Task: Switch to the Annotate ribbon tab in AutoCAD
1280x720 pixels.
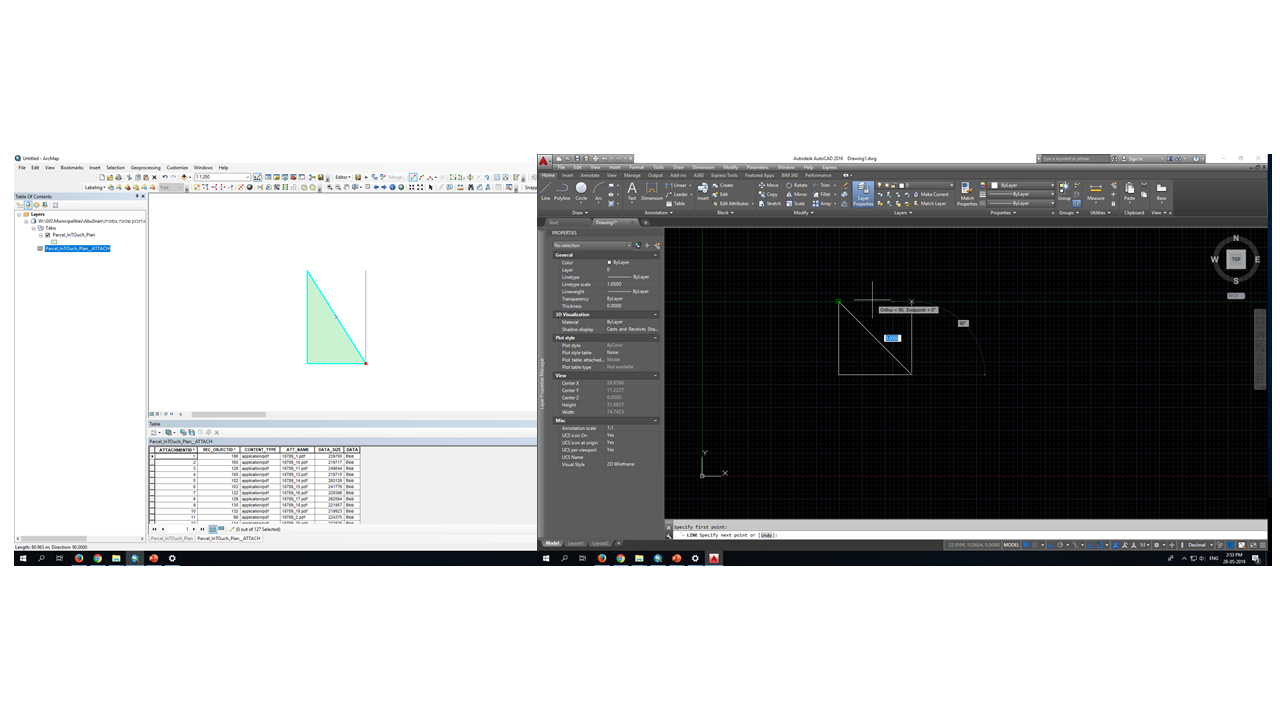Action: click(x=590, y=175)
